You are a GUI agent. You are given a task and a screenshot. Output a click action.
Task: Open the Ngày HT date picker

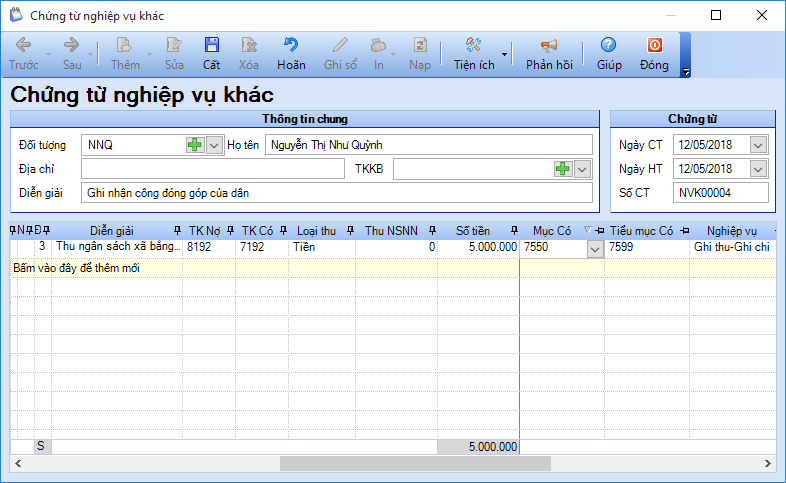[758, 169]
